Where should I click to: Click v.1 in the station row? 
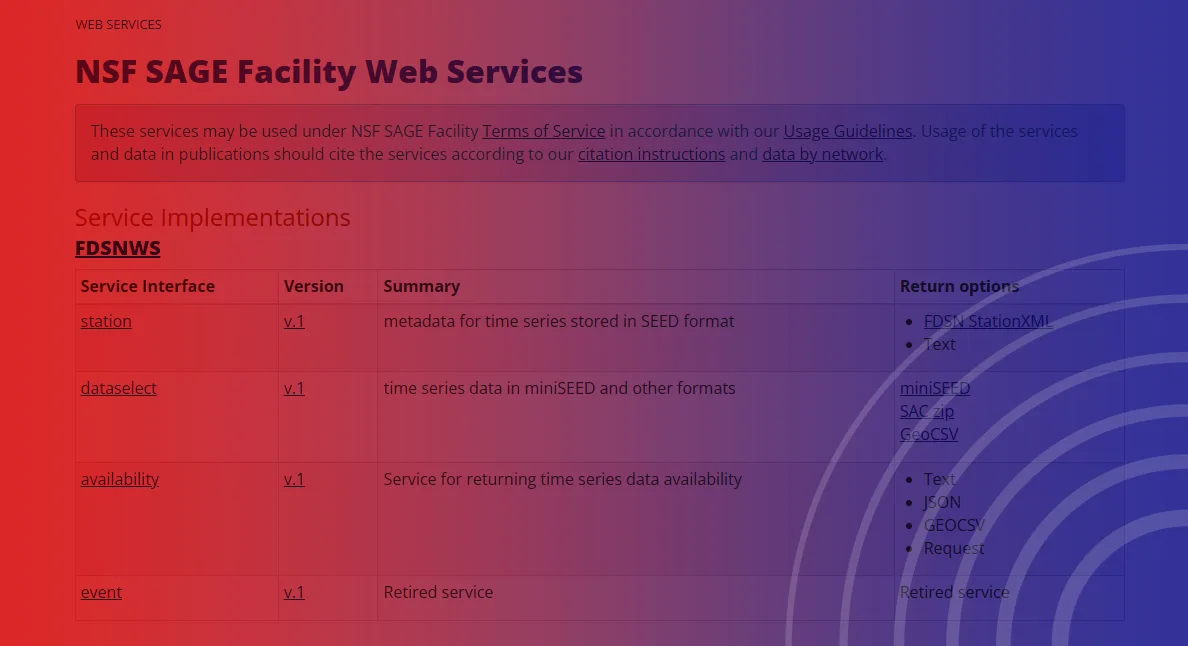point(294,321)
